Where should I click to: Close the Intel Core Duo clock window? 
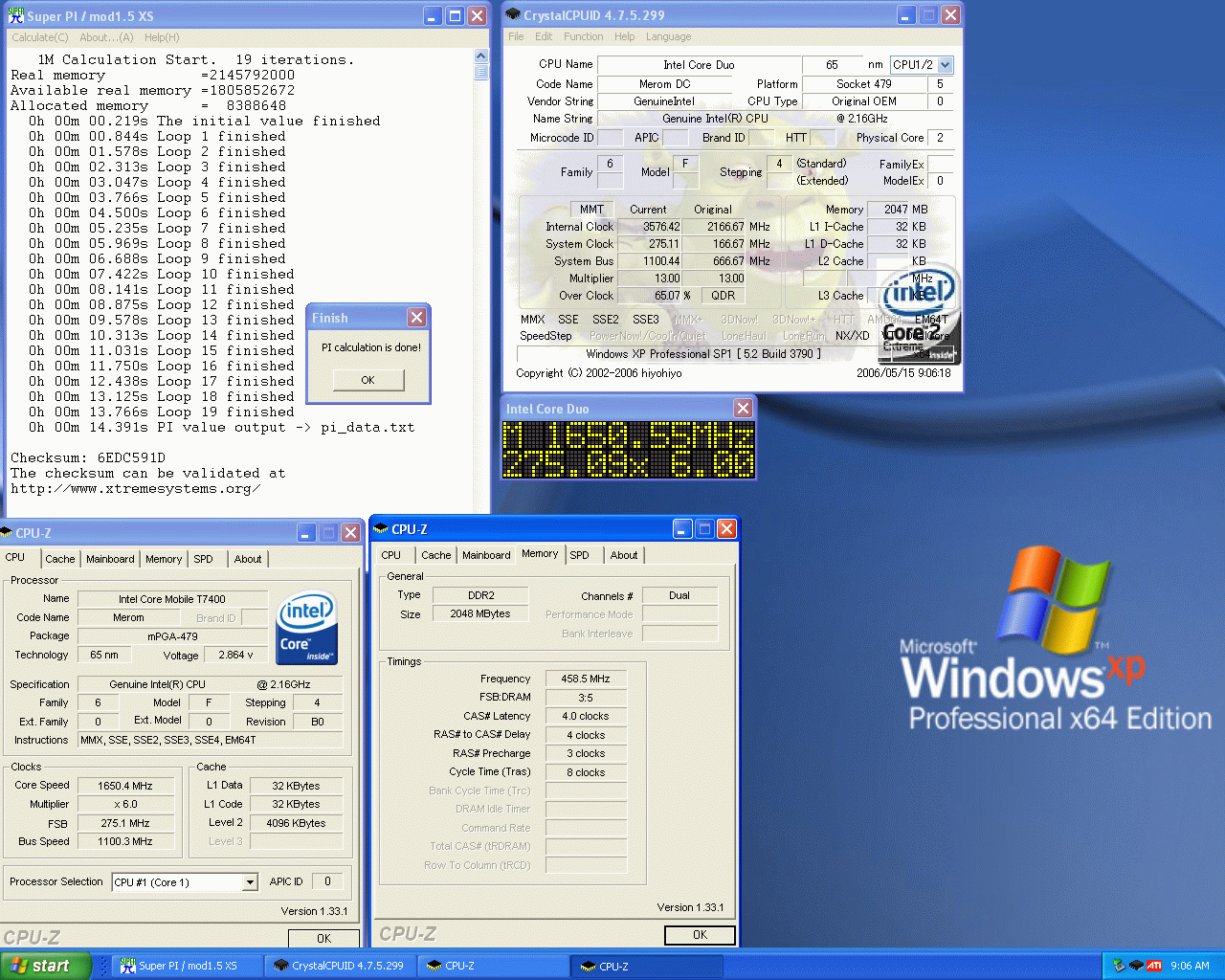[743, 409]
